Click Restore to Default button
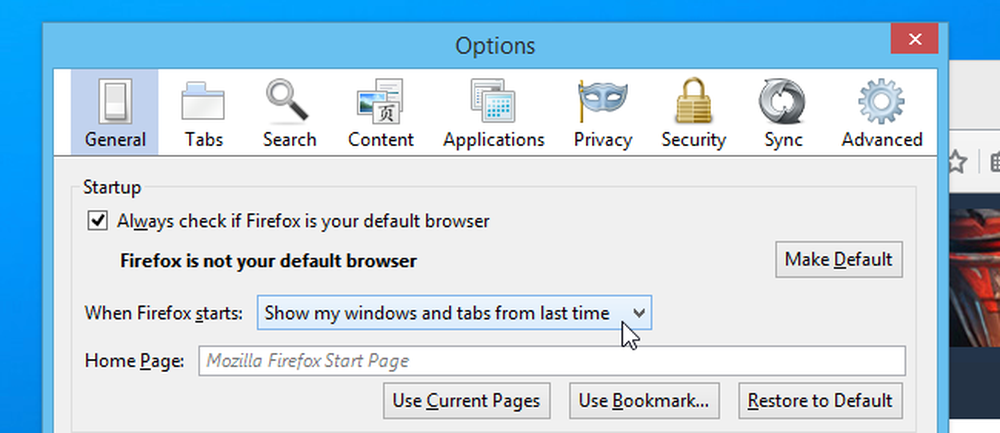Image resolution: width=1000 pixels, height=433 pixels. tap(820, 400)
